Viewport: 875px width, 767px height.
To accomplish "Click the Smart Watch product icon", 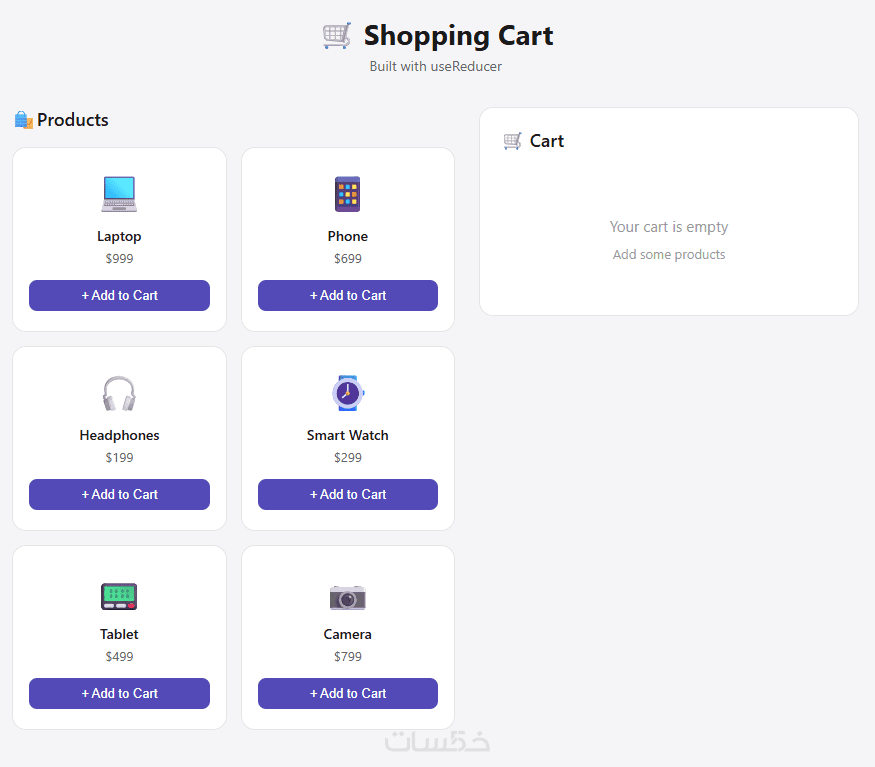I will tap(347, 393).
